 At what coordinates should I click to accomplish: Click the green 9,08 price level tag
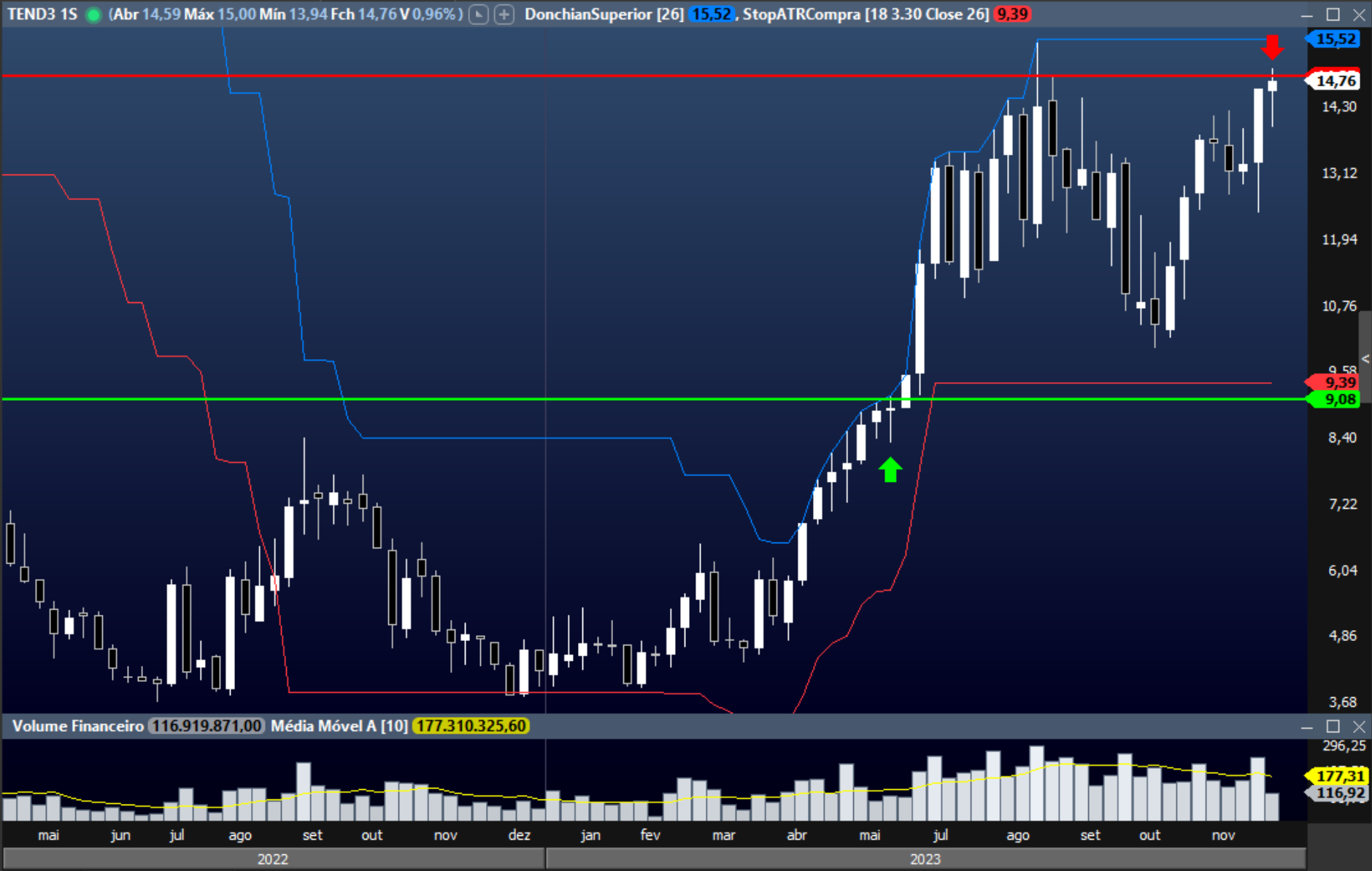click(x=1339, y=399)
